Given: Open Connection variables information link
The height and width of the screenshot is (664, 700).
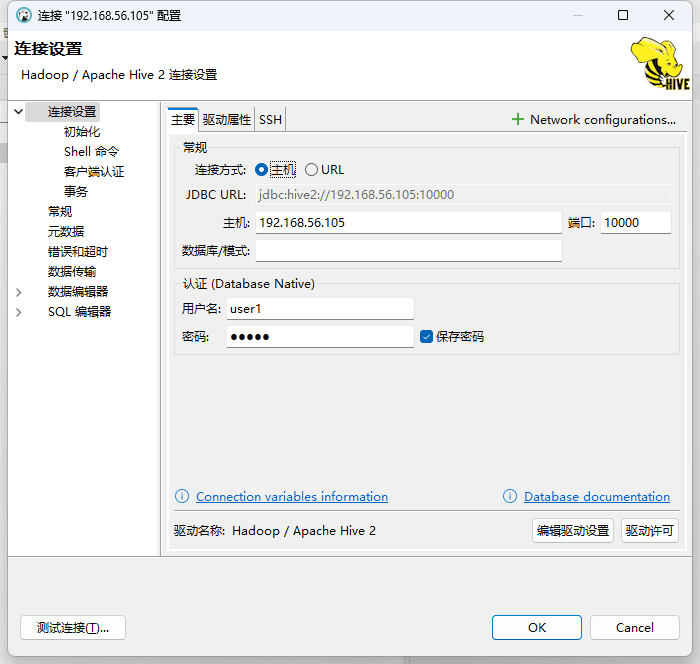Looking at the screenshot, I should click(x=292, y=497).
